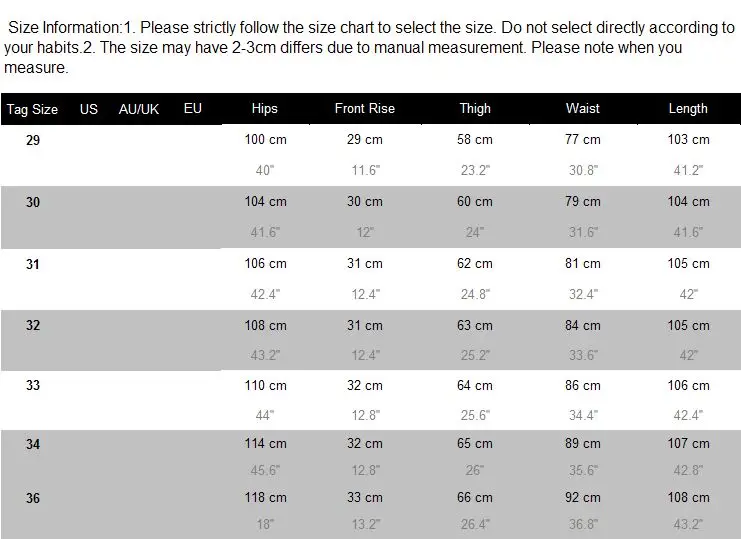Select the EU column header
Viewport: 741px width, 539px height.
tap(193, 109)
